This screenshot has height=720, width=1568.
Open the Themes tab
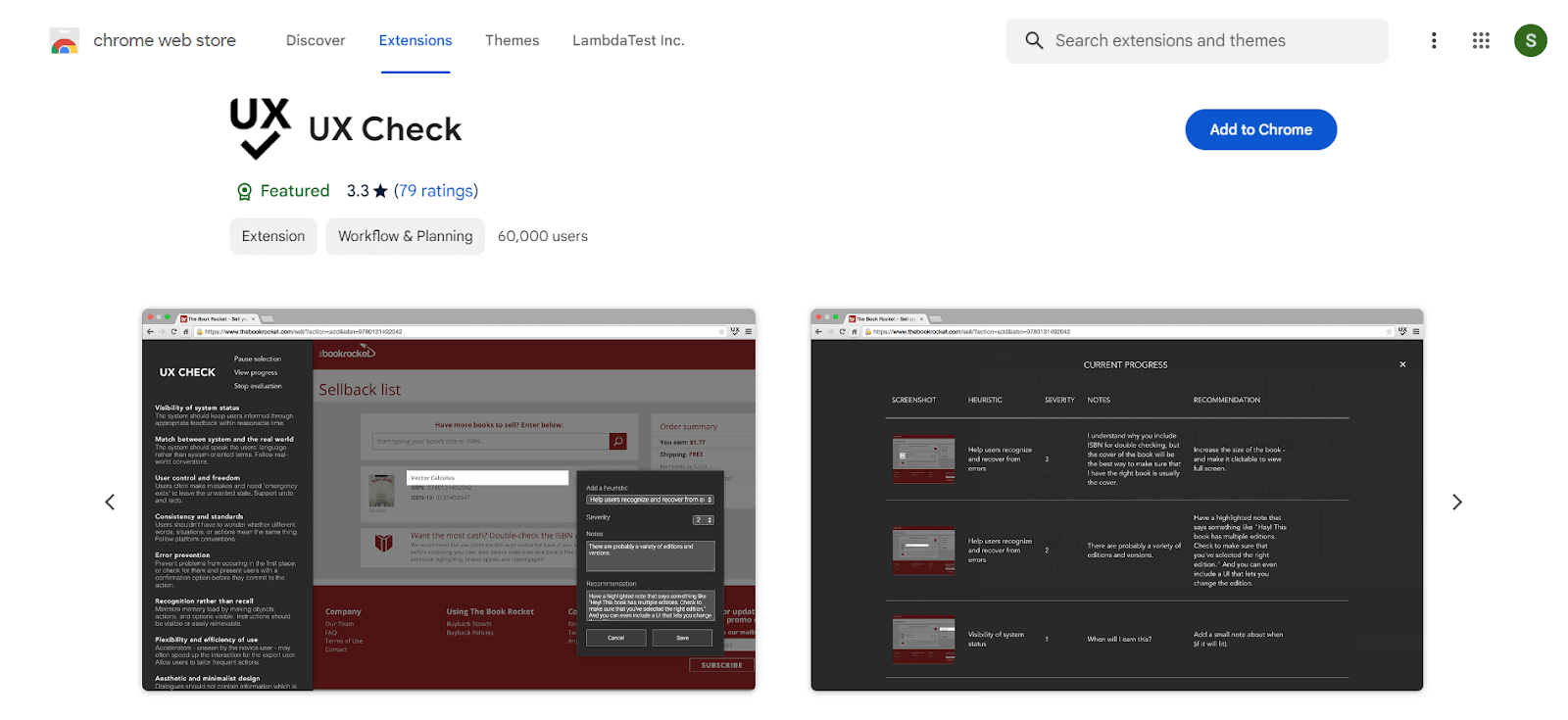(x=512, y=40)
